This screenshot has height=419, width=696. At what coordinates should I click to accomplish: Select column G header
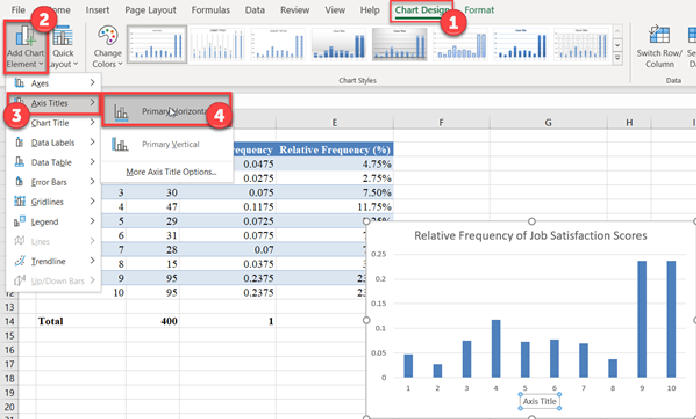pos(549,123)
